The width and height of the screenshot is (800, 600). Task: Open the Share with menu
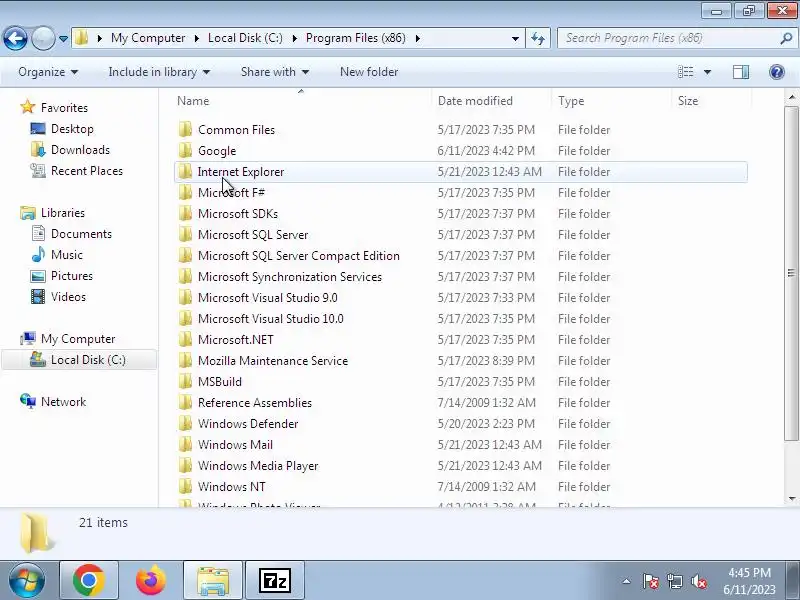tap(274, 72)
